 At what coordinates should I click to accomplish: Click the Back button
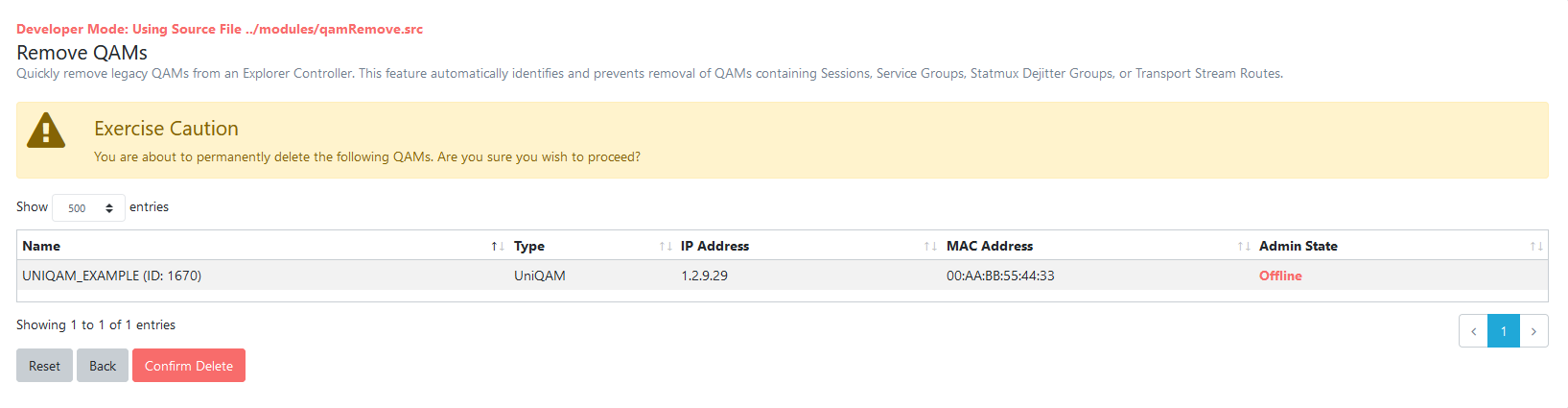pyautogui.click(x=103, y=366)
